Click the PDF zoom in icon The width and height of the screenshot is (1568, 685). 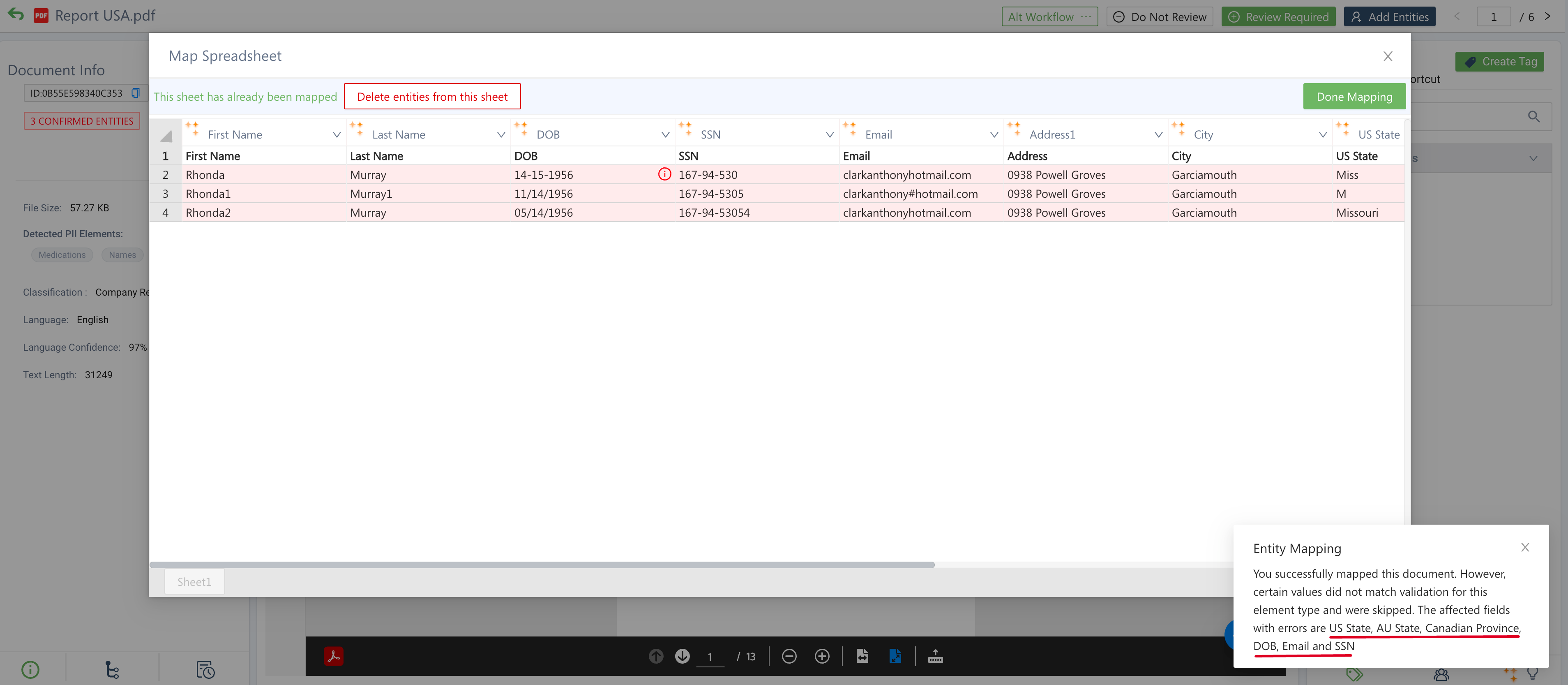pos(822,656)
